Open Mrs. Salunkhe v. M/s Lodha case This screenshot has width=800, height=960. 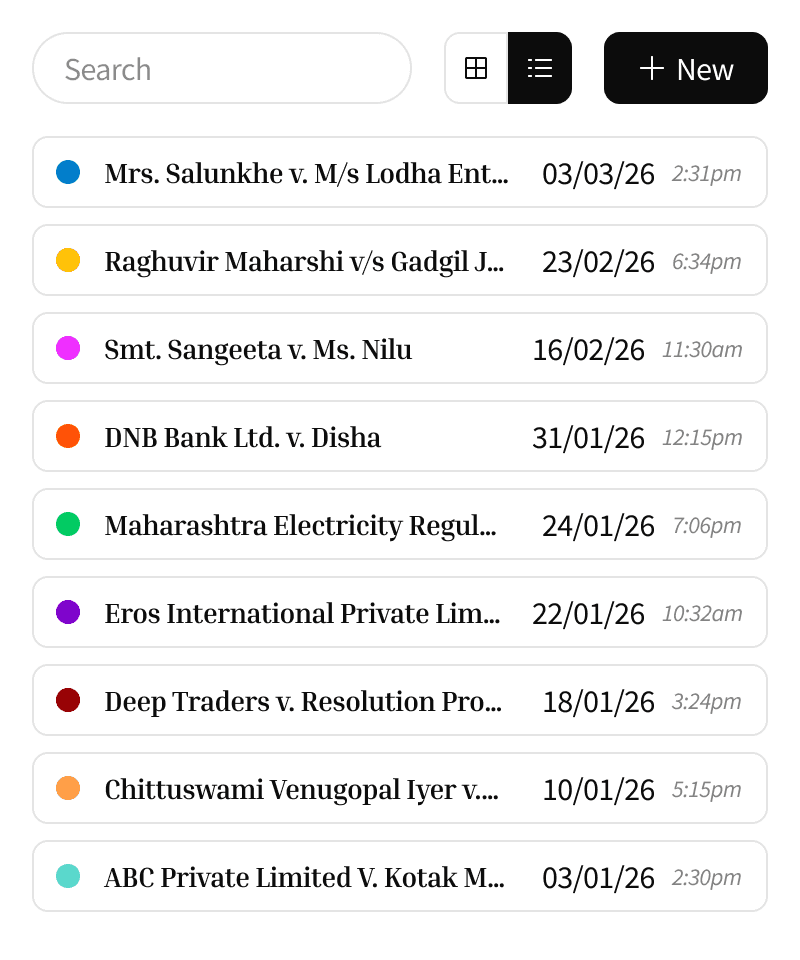306,173
